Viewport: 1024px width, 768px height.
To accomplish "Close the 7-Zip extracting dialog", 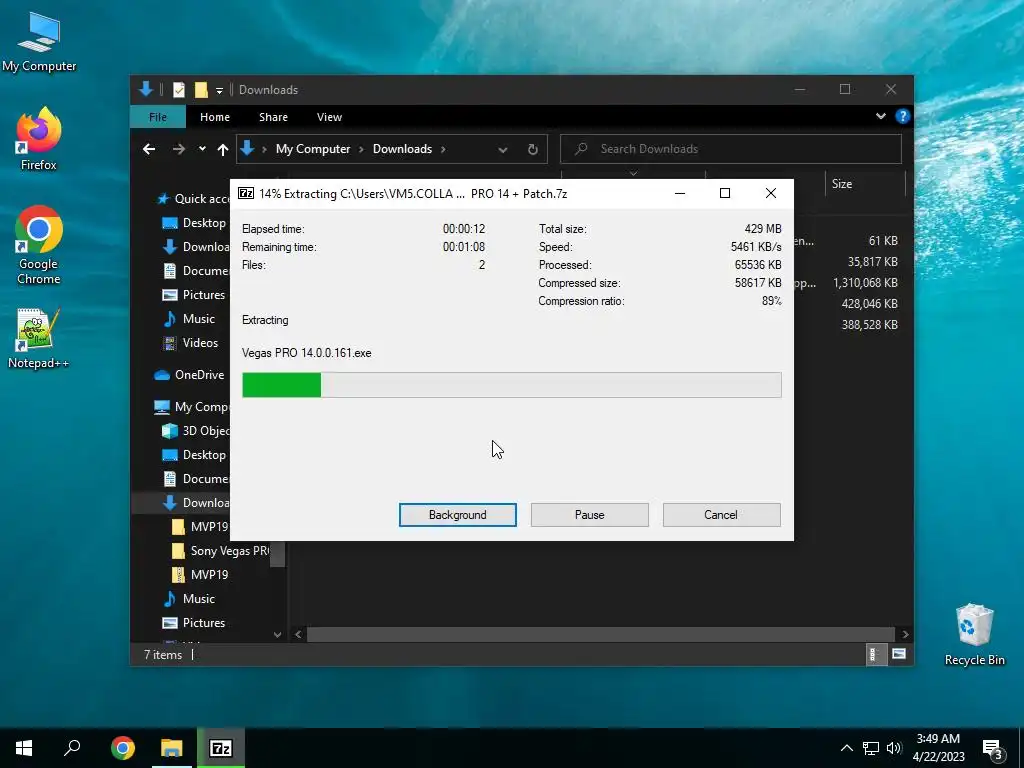I will tap(771, 193).
